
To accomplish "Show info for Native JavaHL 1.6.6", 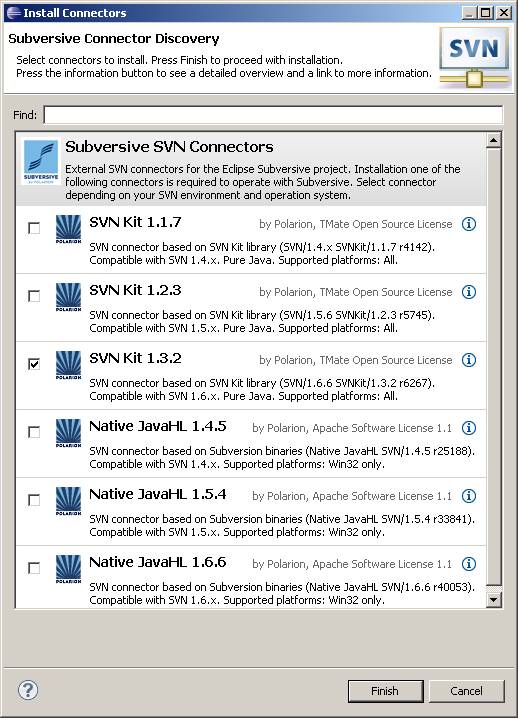I will pyautogui.click(x=469, y=564).
